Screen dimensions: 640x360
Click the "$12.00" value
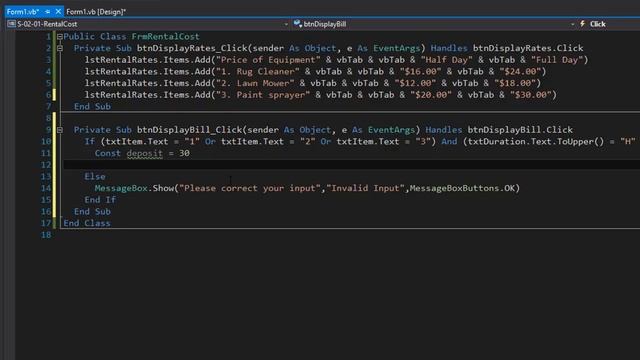[415, 83]
